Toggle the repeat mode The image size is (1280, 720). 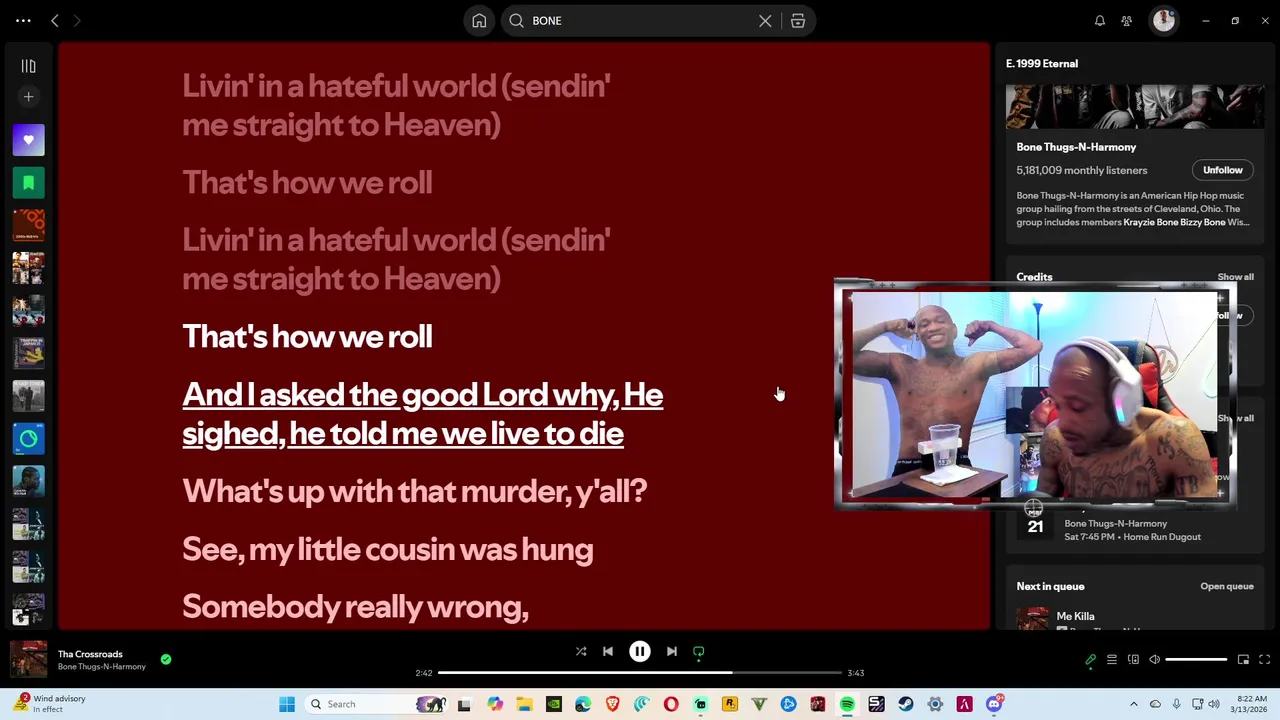tap(699, 652)
